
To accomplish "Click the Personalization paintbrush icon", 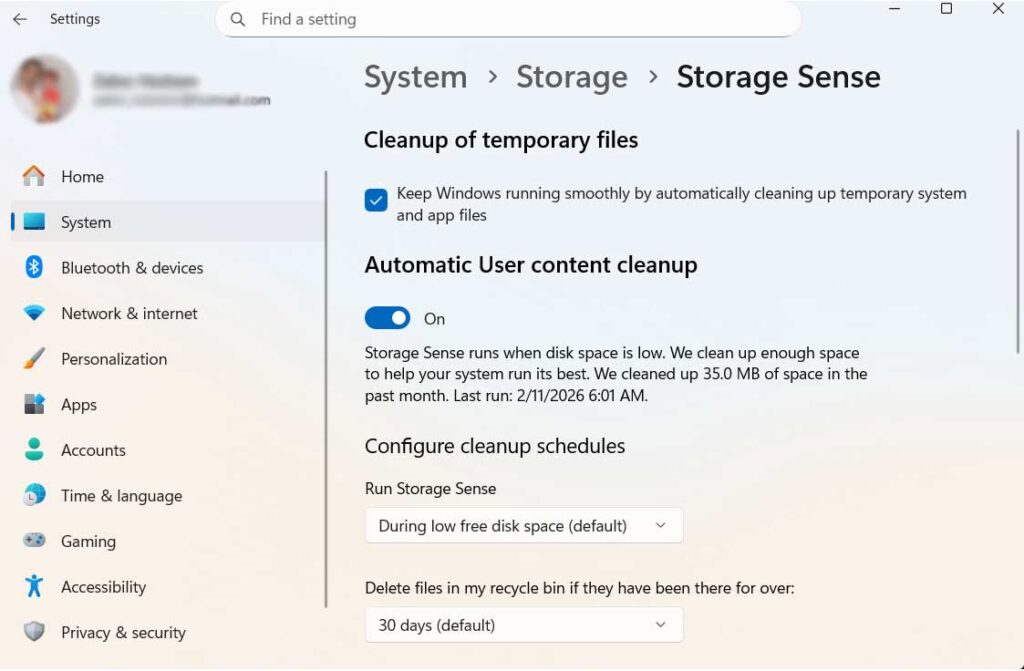I will [34, 359].
